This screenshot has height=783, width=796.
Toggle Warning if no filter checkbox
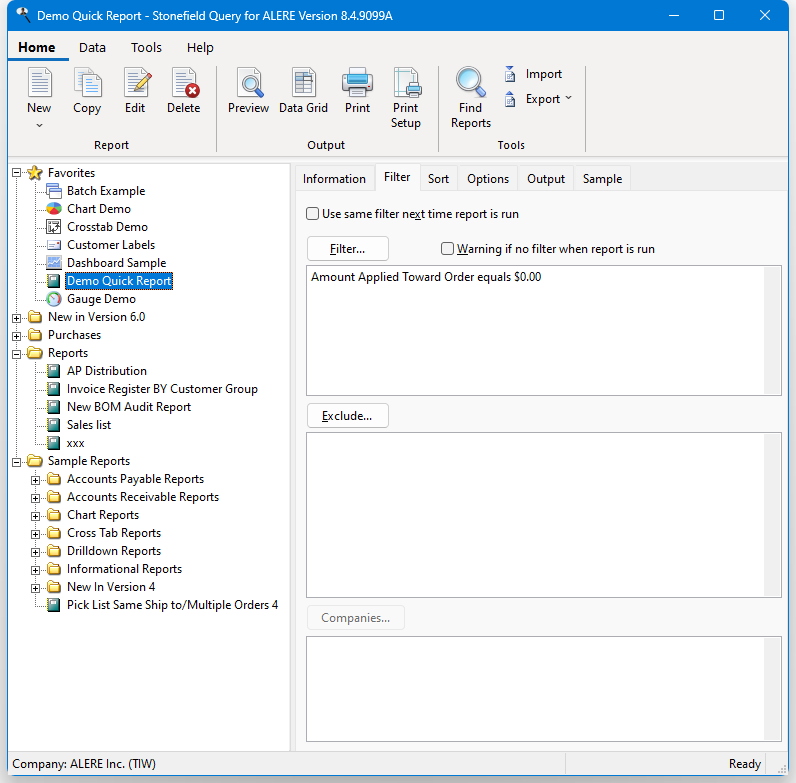pyautogui.click(x=447, y=249)
